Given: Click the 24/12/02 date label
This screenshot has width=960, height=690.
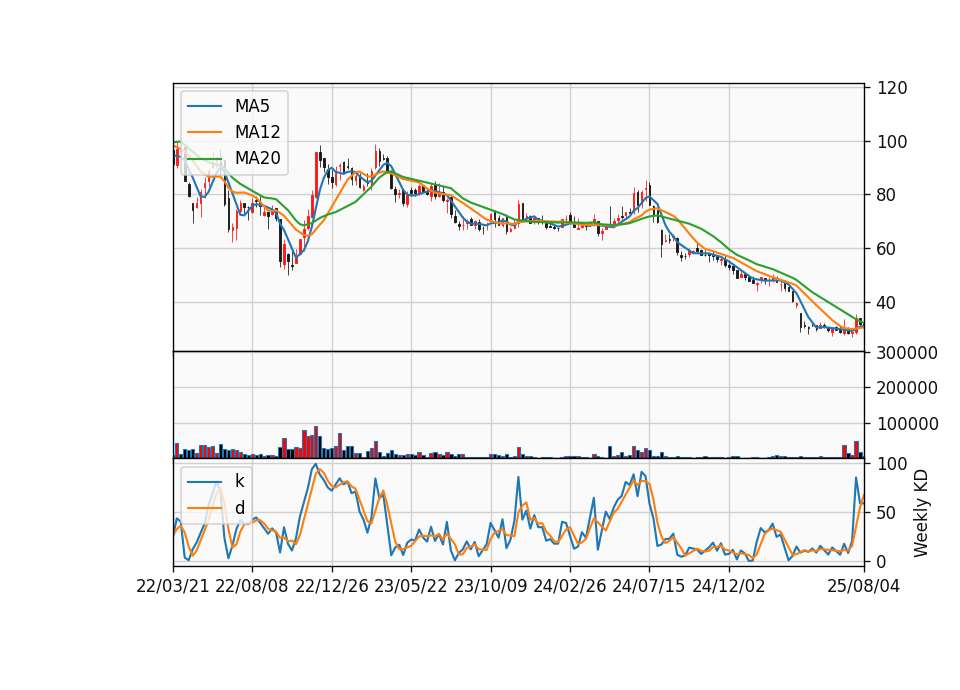Looking at the screenshot, I should [729, 586].
